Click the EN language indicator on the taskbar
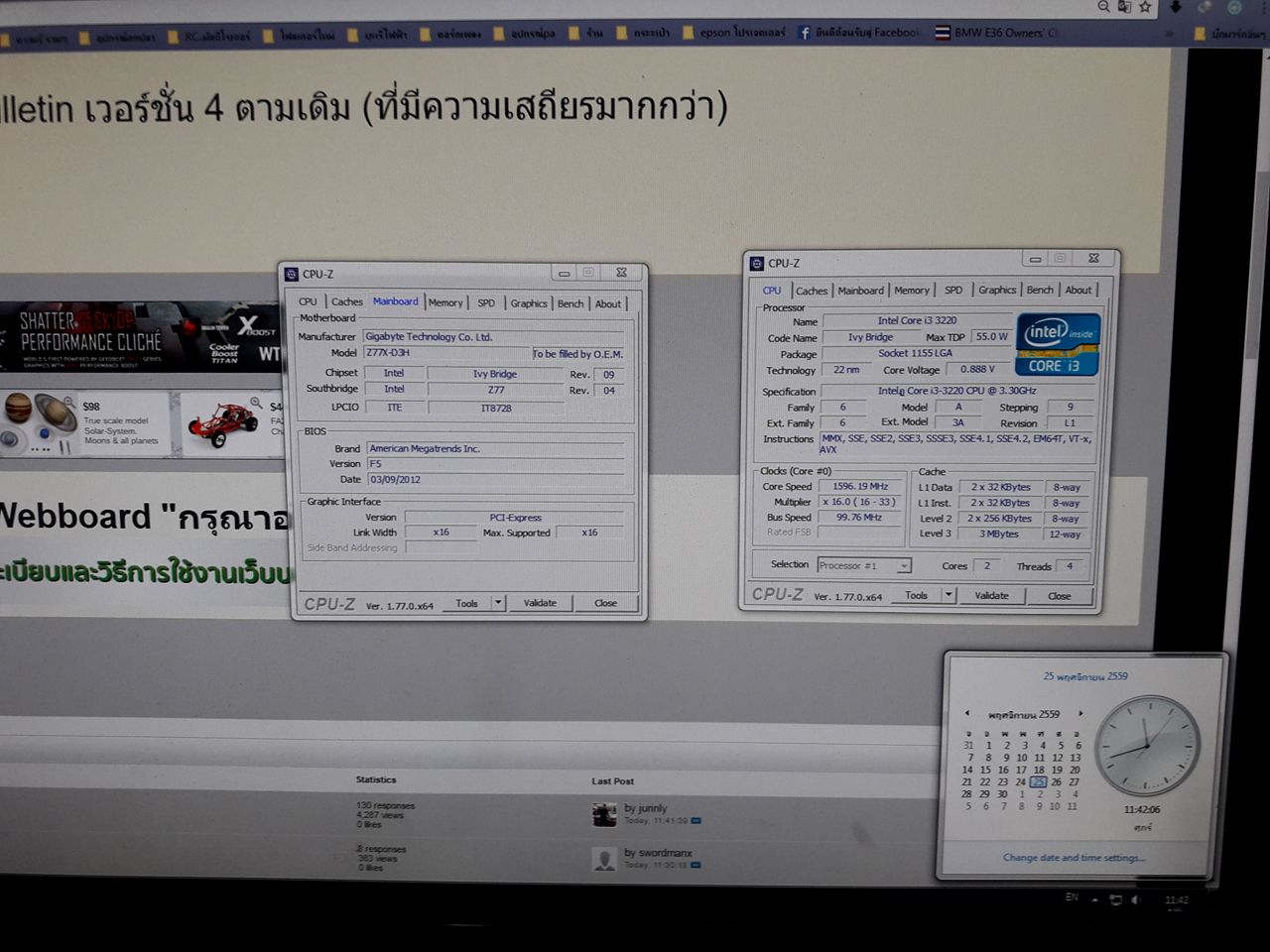Screen dimensions: 1270x952 tap(1072, 896)
